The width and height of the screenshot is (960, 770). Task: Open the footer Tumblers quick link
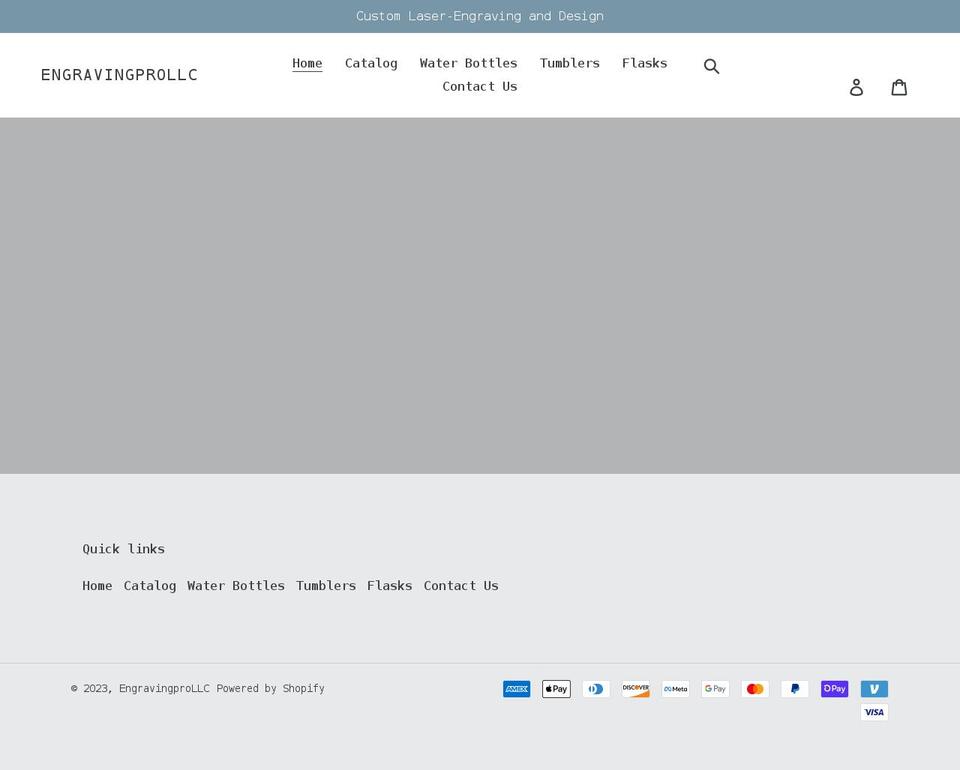326,586
